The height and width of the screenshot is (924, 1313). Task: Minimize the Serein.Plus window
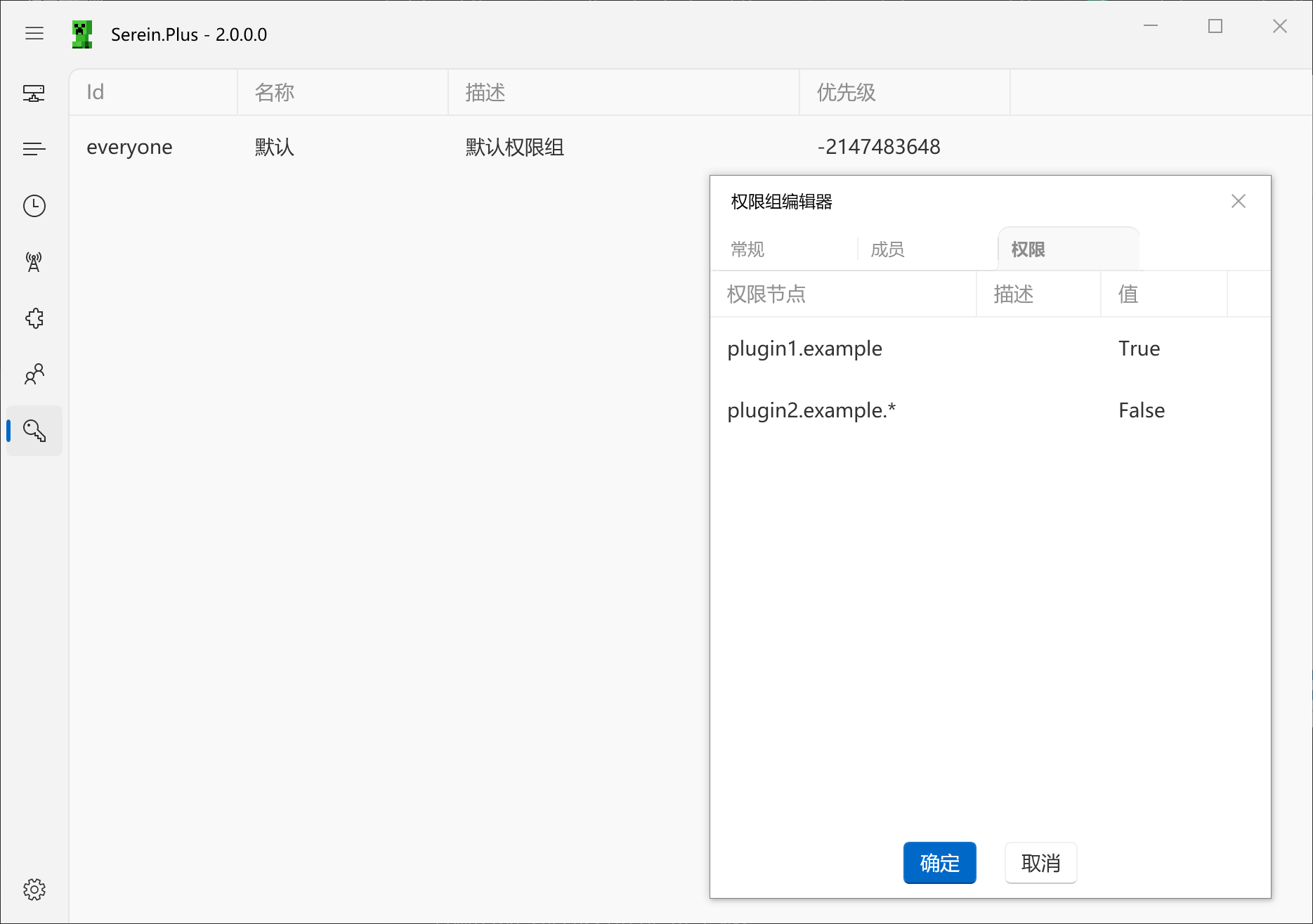click(1151, 26)
